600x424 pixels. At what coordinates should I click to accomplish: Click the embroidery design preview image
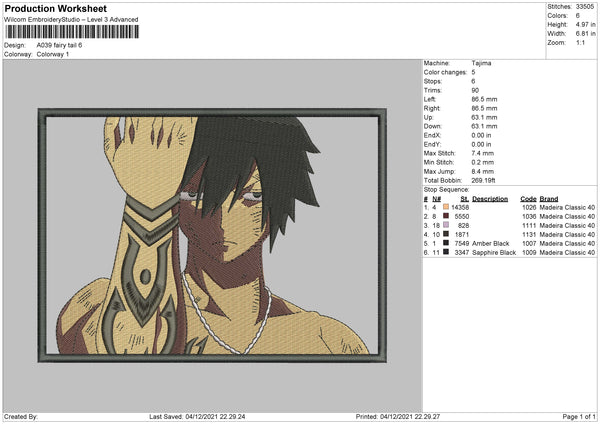point(212,235)
